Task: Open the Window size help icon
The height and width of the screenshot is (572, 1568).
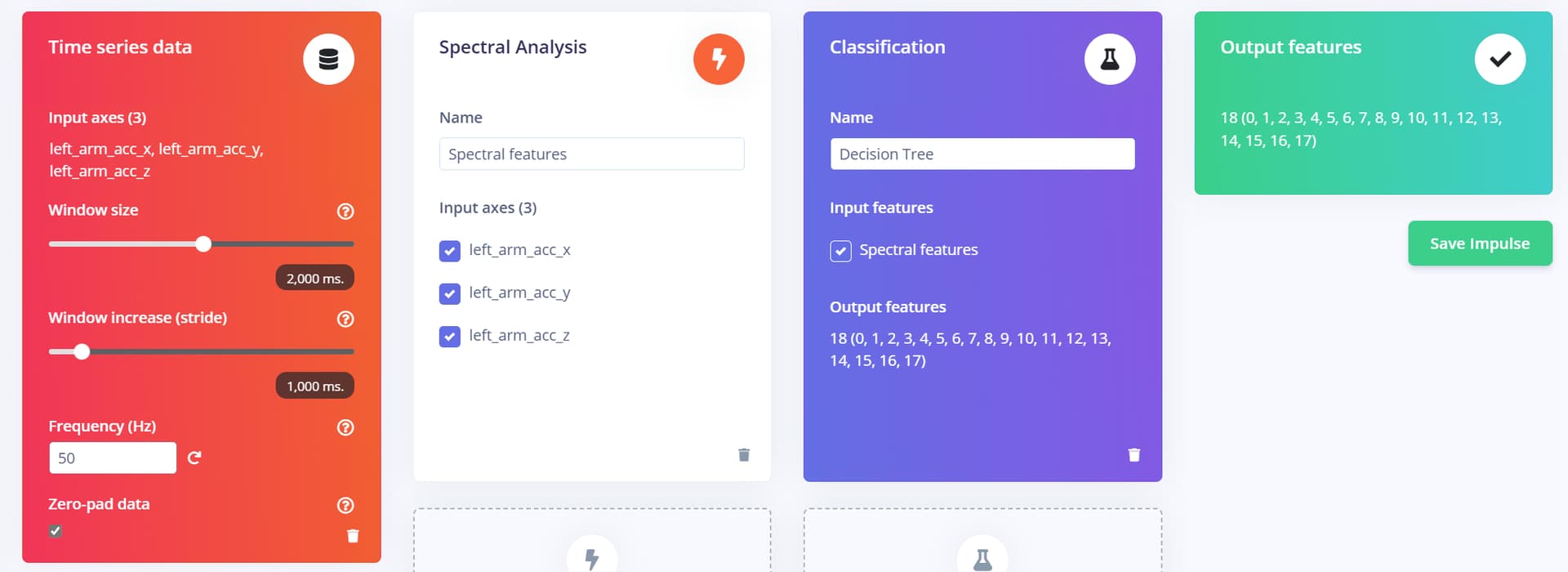Action: coord(345,212)
